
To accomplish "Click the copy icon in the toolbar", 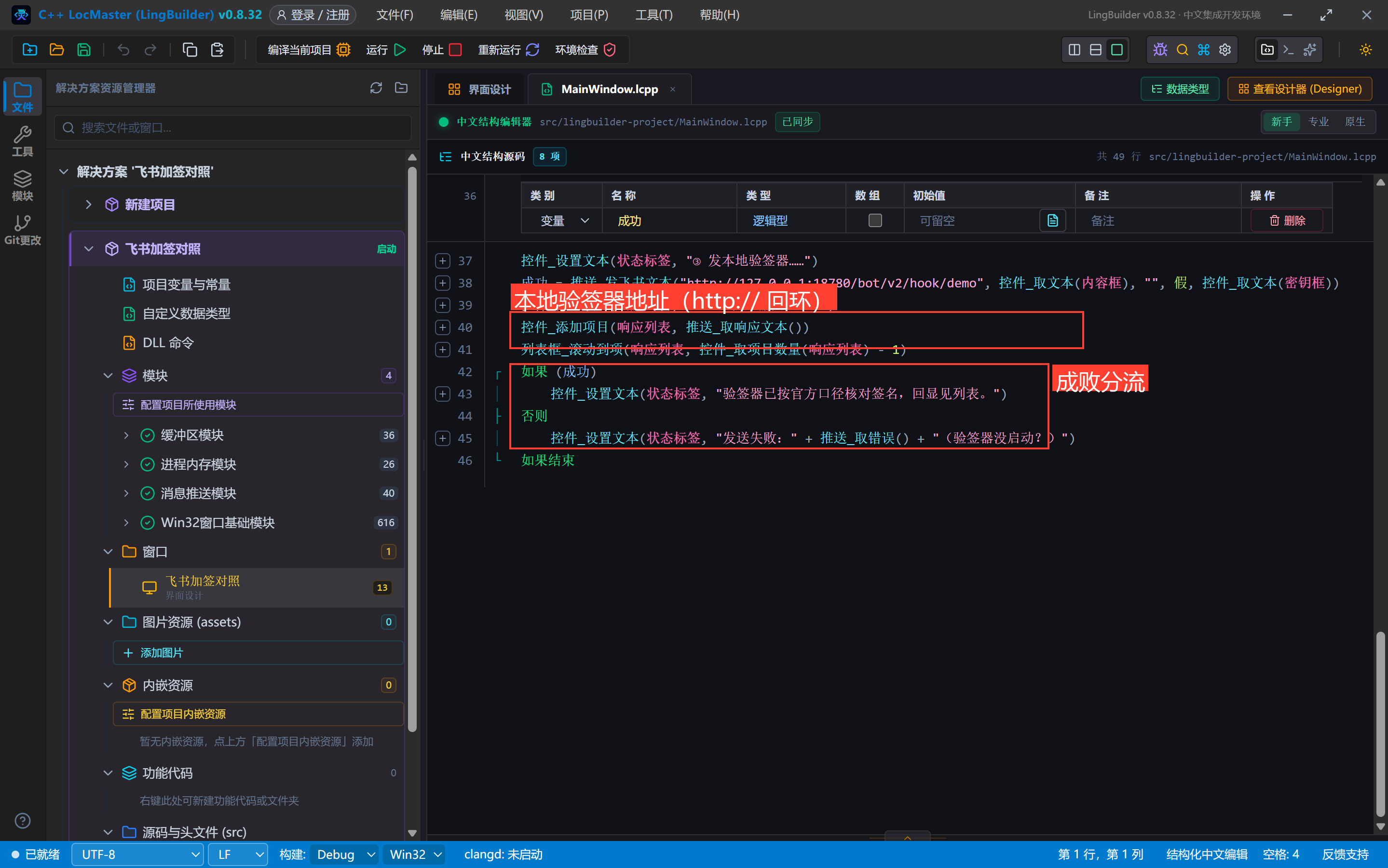I will click(190, 50).
